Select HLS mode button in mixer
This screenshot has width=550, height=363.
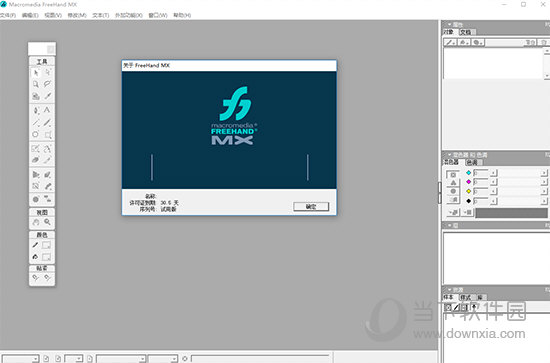tap(453, 191)
